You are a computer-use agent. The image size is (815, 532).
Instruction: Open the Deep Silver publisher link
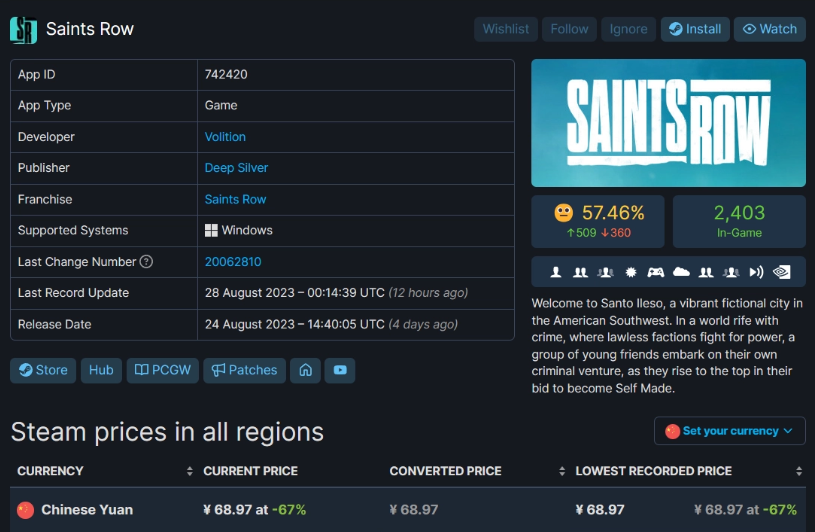pos(236,168)
